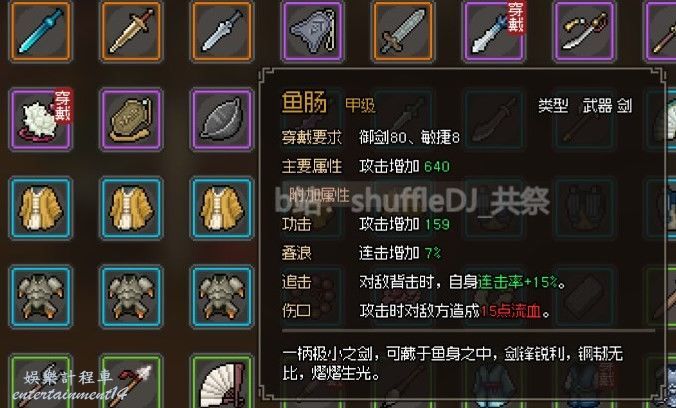Image resolution: width=676 pixels, height=408 pixels.
Task: Pick the leftmost yellow robe
Action: pos(41,208)
